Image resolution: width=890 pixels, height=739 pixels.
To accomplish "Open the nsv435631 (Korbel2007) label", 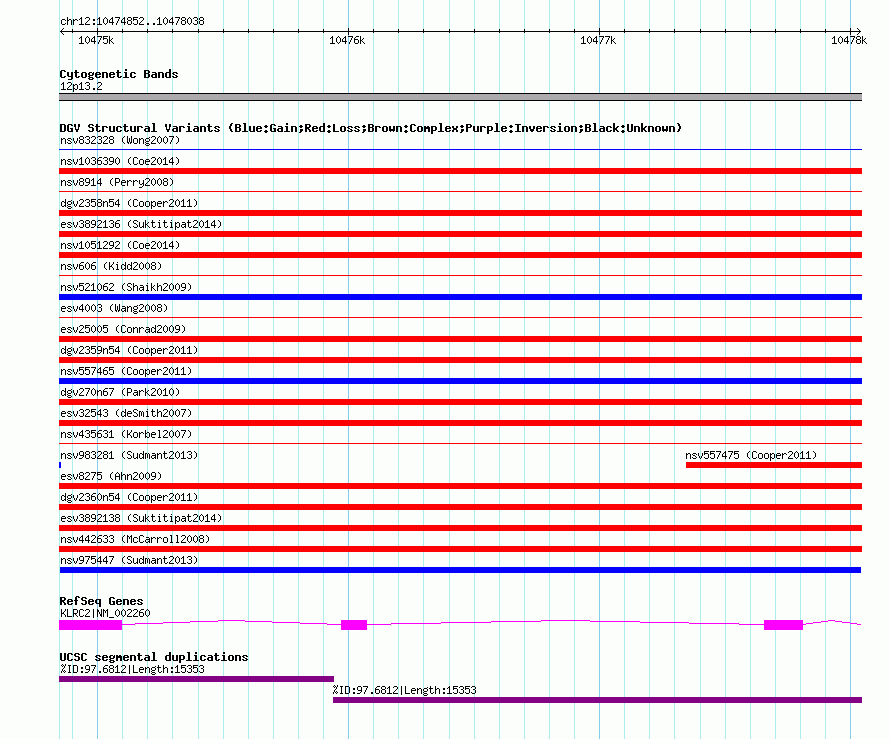I will (x=126, y=434).
